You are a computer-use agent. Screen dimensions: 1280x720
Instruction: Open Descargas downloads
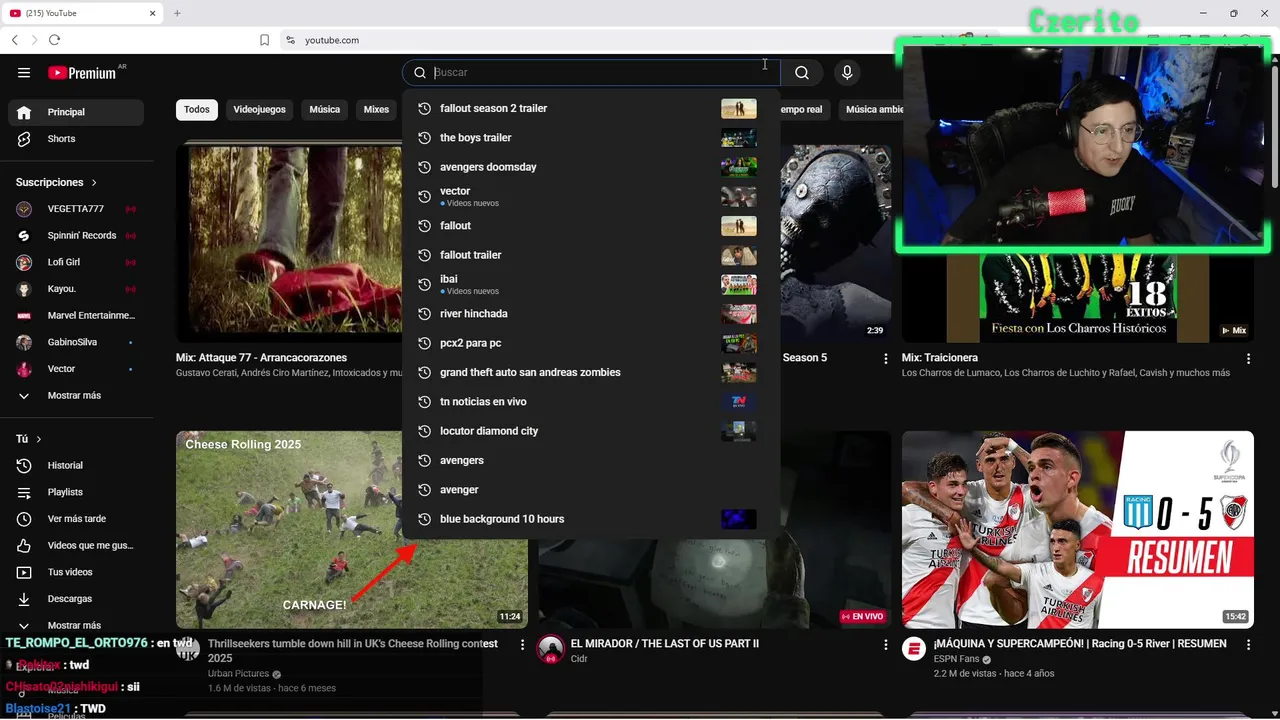(76, 599)
